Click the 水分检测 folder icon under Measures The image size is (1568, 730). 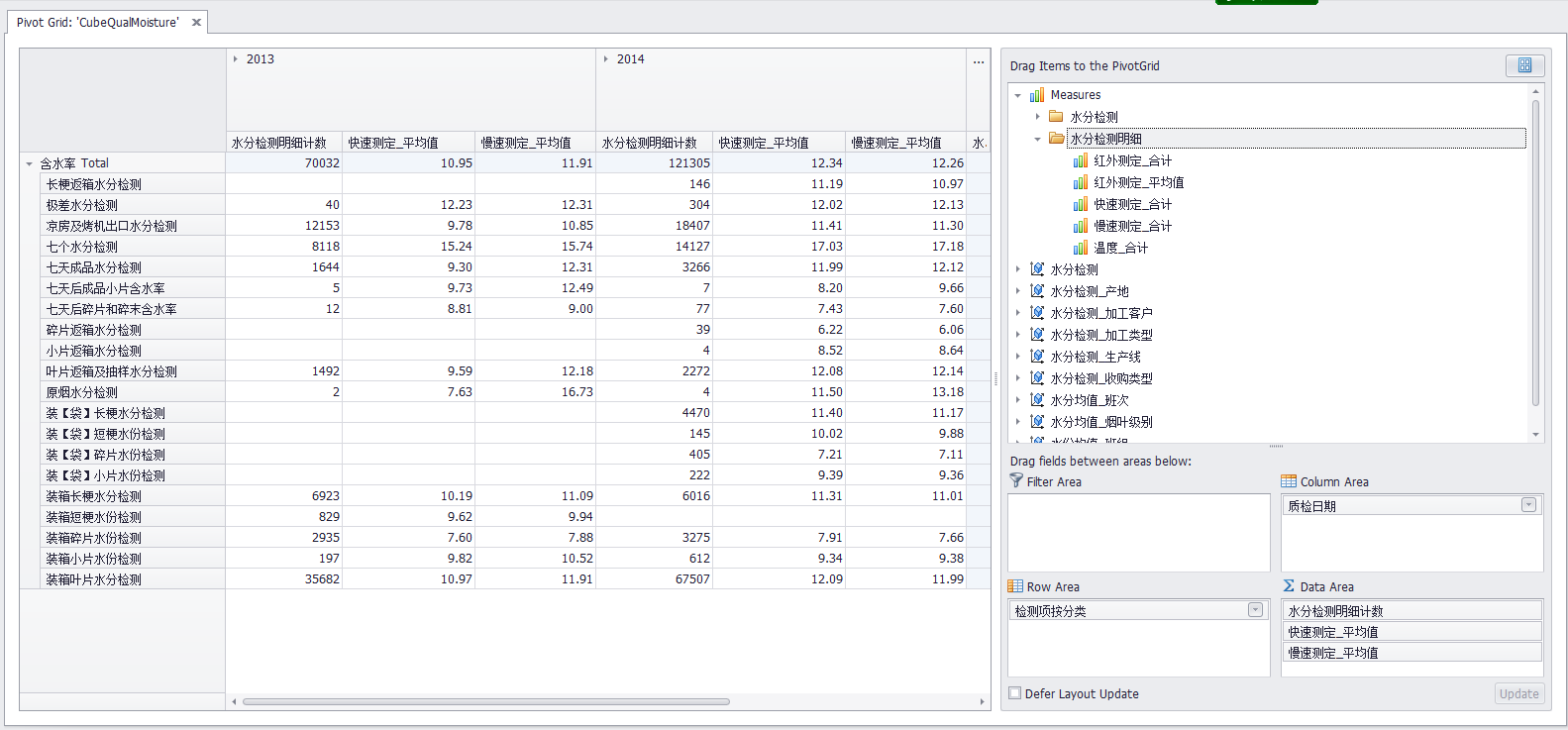click(x=1057, y=117)
